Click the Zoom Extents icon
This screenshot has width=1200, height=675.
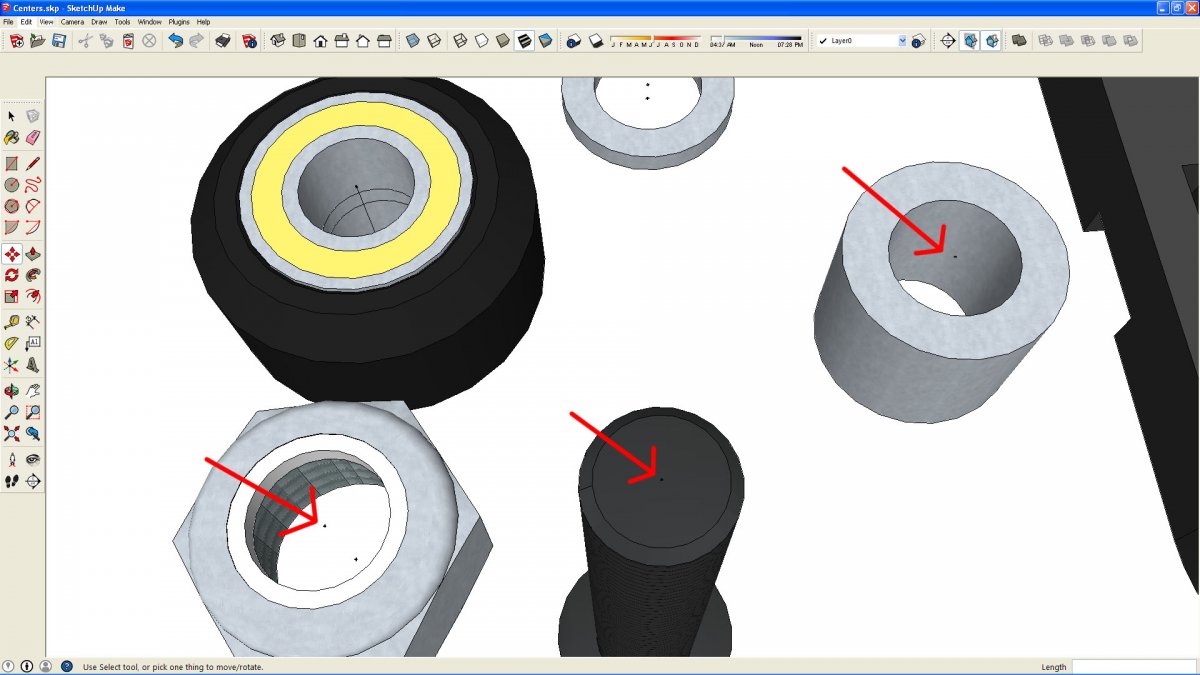pyautogui.click(x=12, y=433)
